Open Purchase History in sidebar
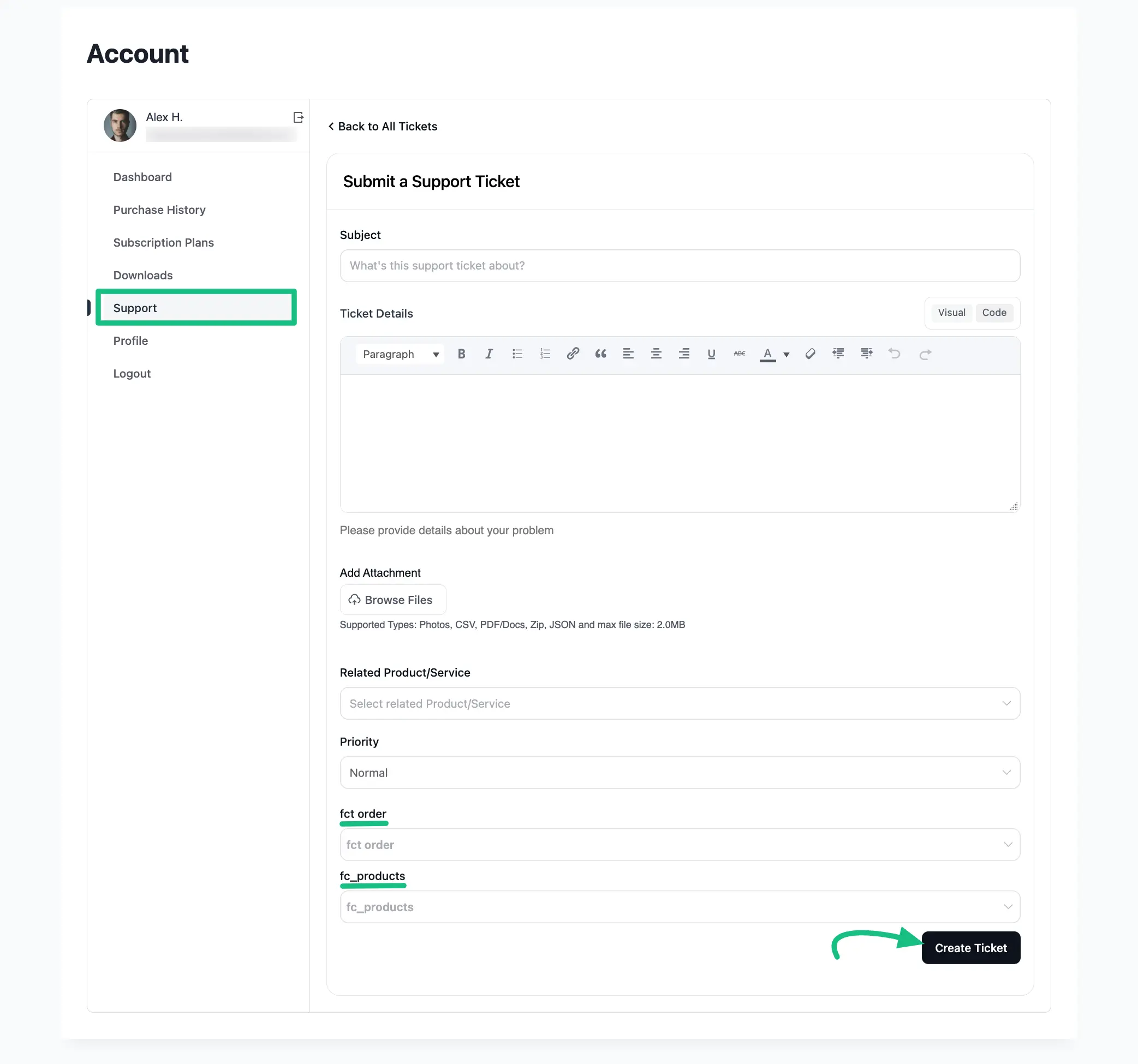The image size is (1138, 1064). [159, 210]
